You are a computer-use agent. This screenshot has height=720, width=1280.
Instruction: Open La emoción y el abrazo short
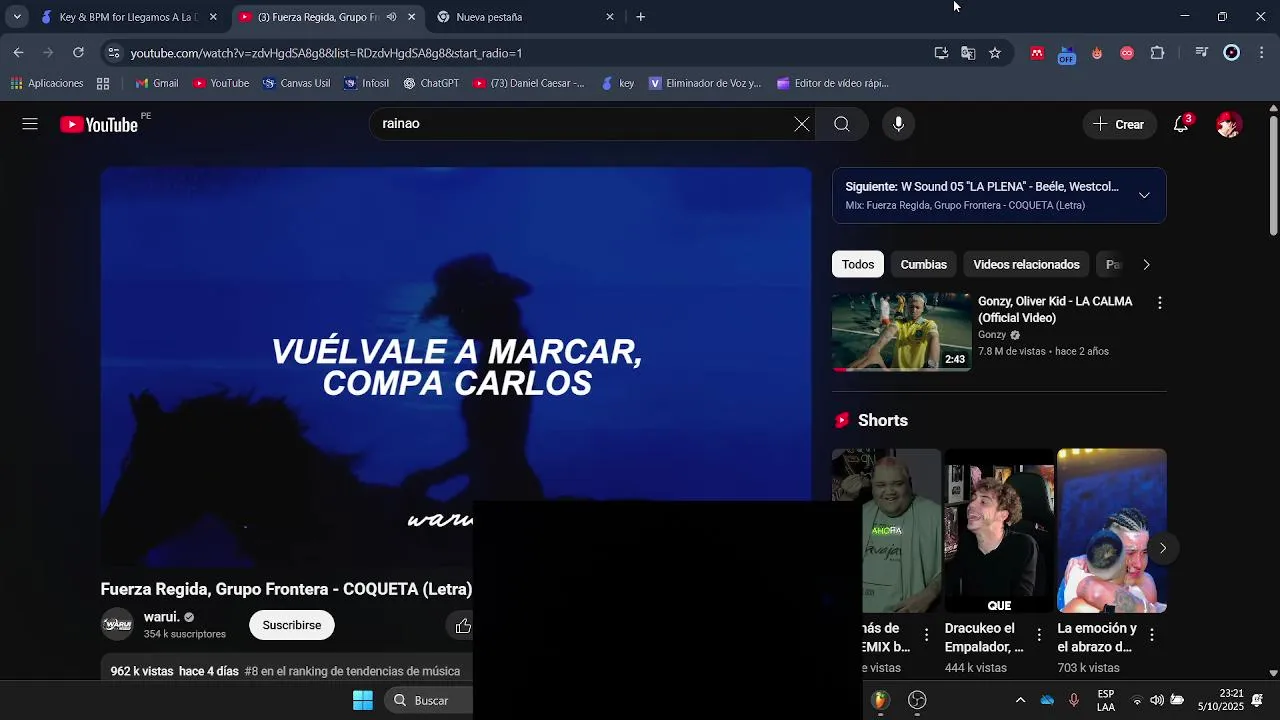click(1111, 530)
